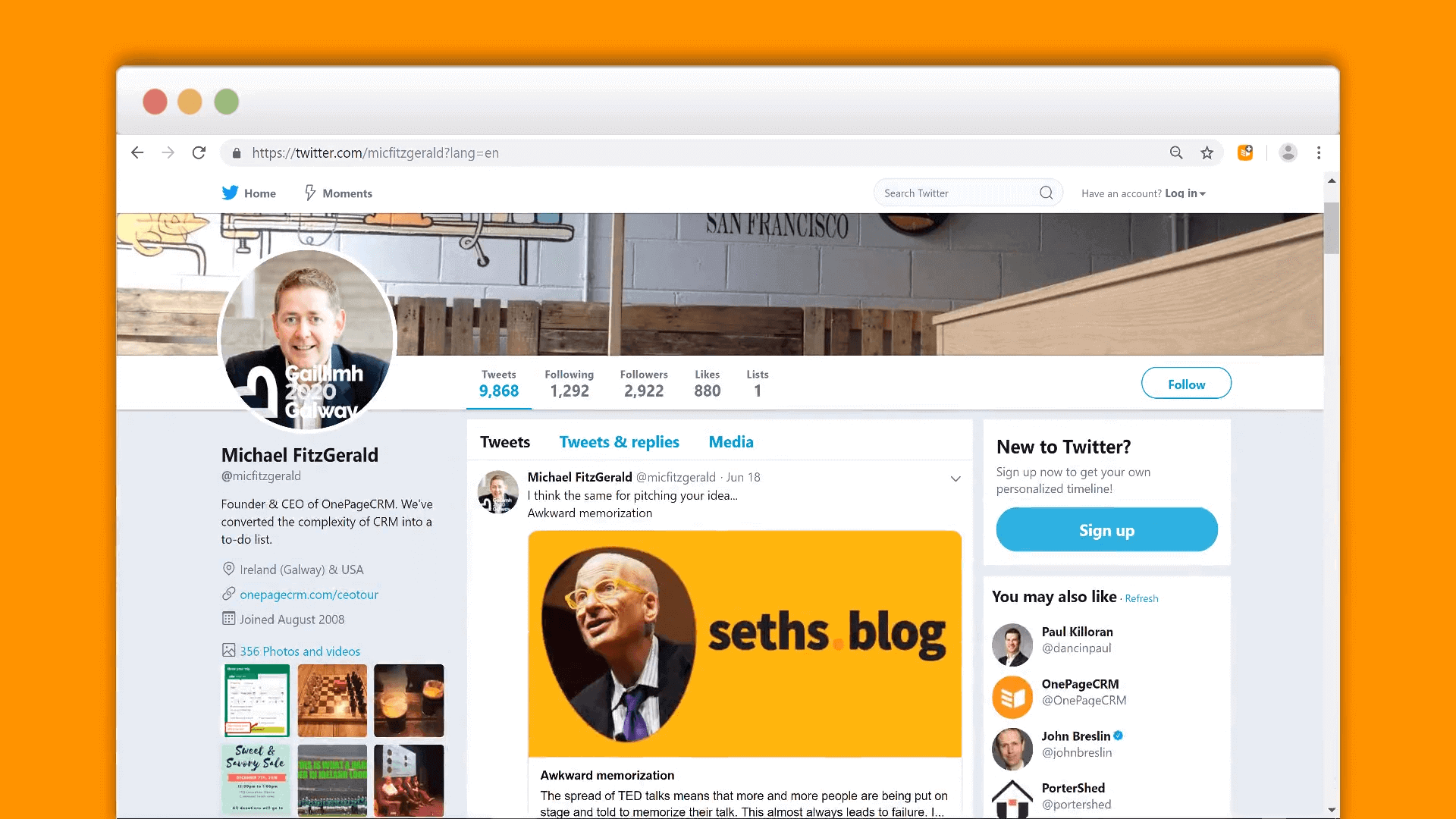This screenshot has height=819, width=1456.
Task: Click the bookmark/star icon in address bar
Action: [x=1208, y=152]
